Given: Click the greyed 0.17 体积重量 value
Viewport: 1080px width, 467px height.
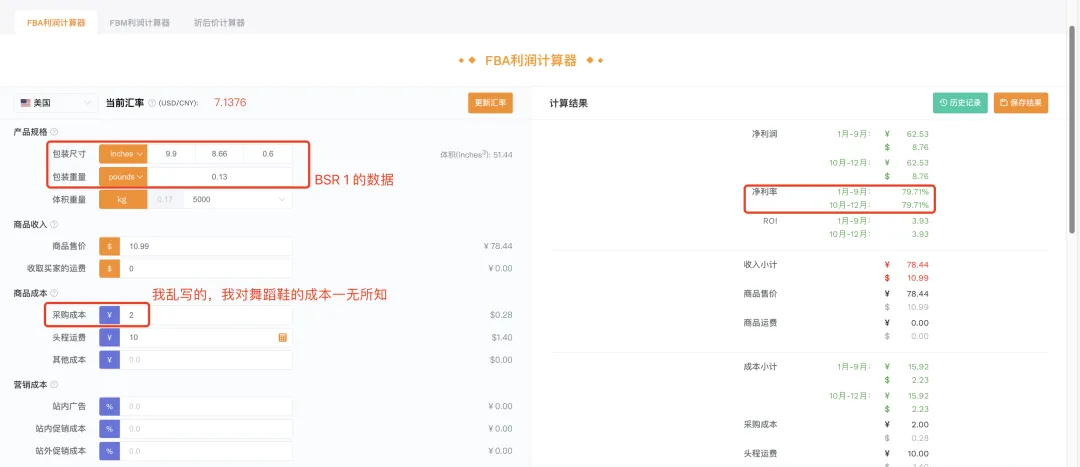Looking at the screenshot, I should pyautogui.click(x=165, y=200).
